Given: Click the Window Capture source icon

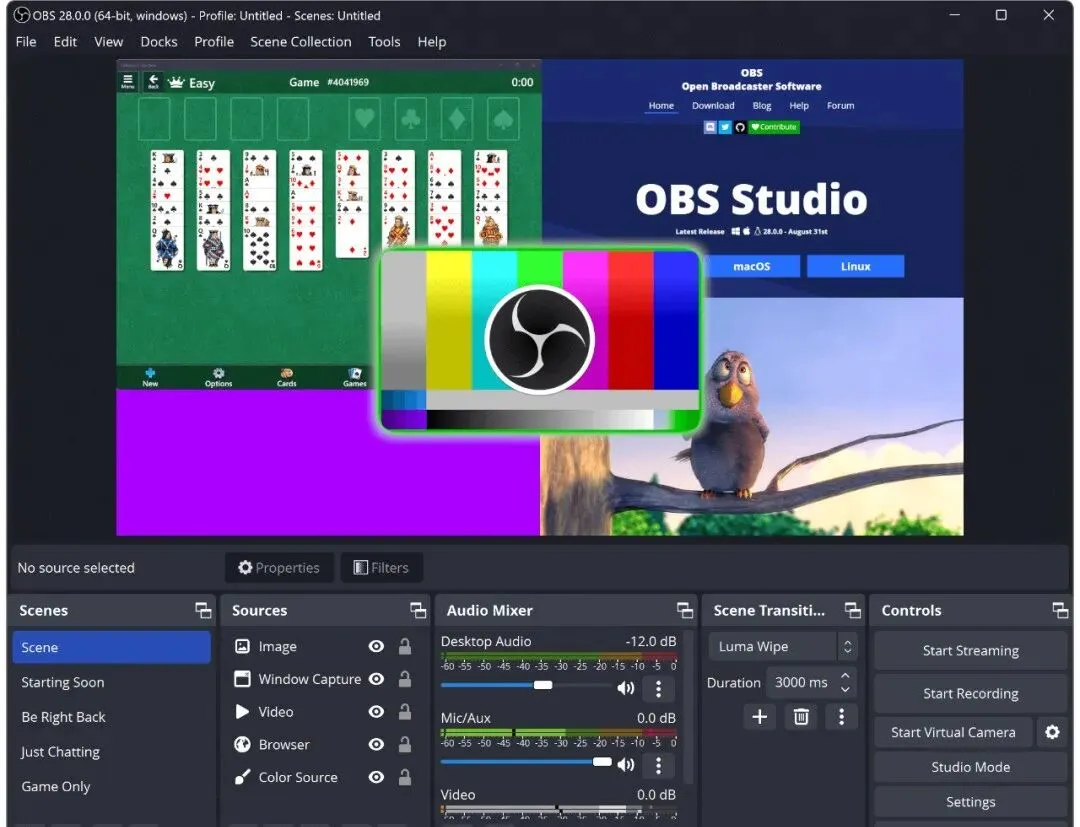Looking at the screenshot, I should click(x=242, y=679).
